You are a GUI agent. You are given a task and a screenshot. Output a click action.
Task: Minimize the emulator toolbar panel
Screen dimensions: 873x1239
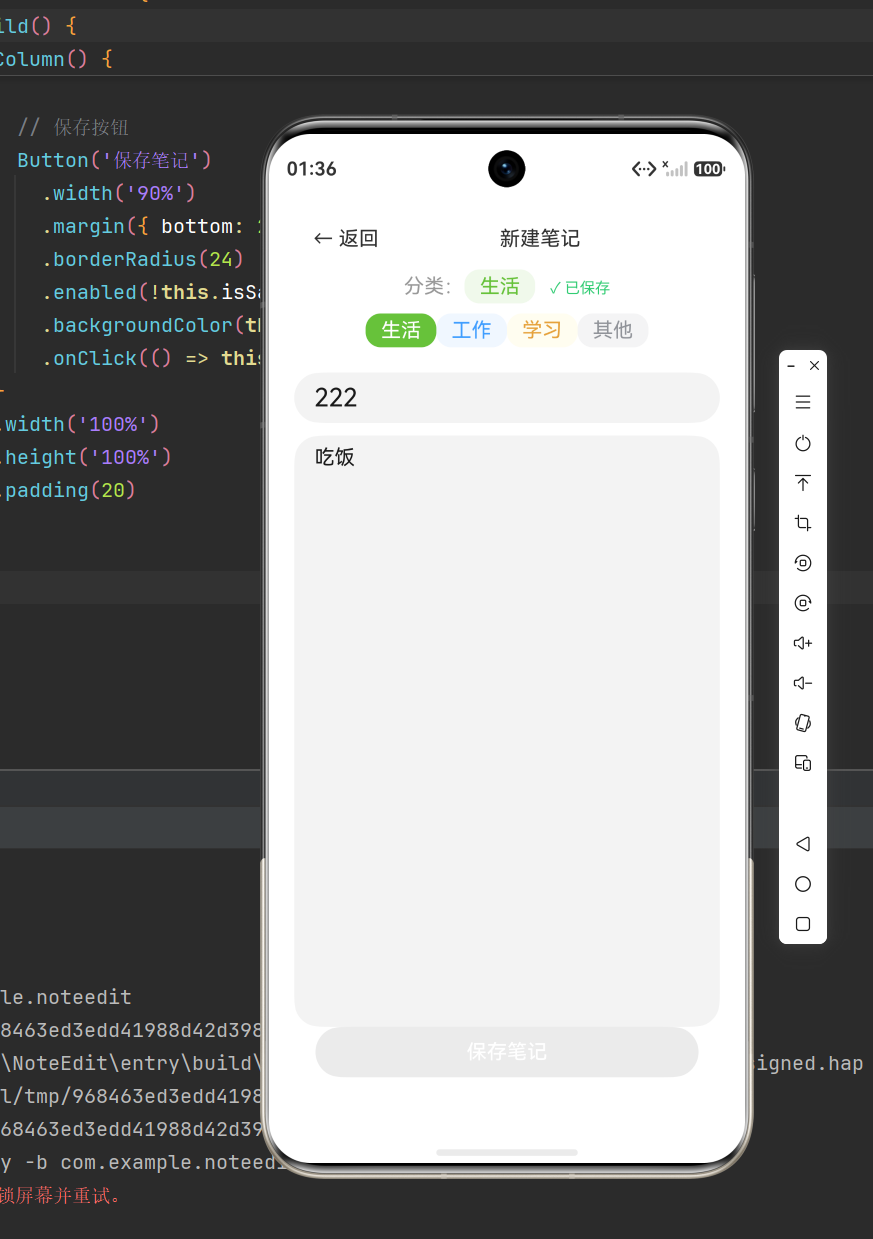pos(791,366)
